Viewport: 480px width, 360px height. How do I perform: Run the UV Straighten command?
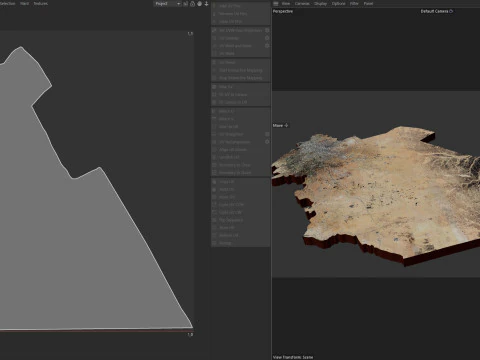(238, 134)
